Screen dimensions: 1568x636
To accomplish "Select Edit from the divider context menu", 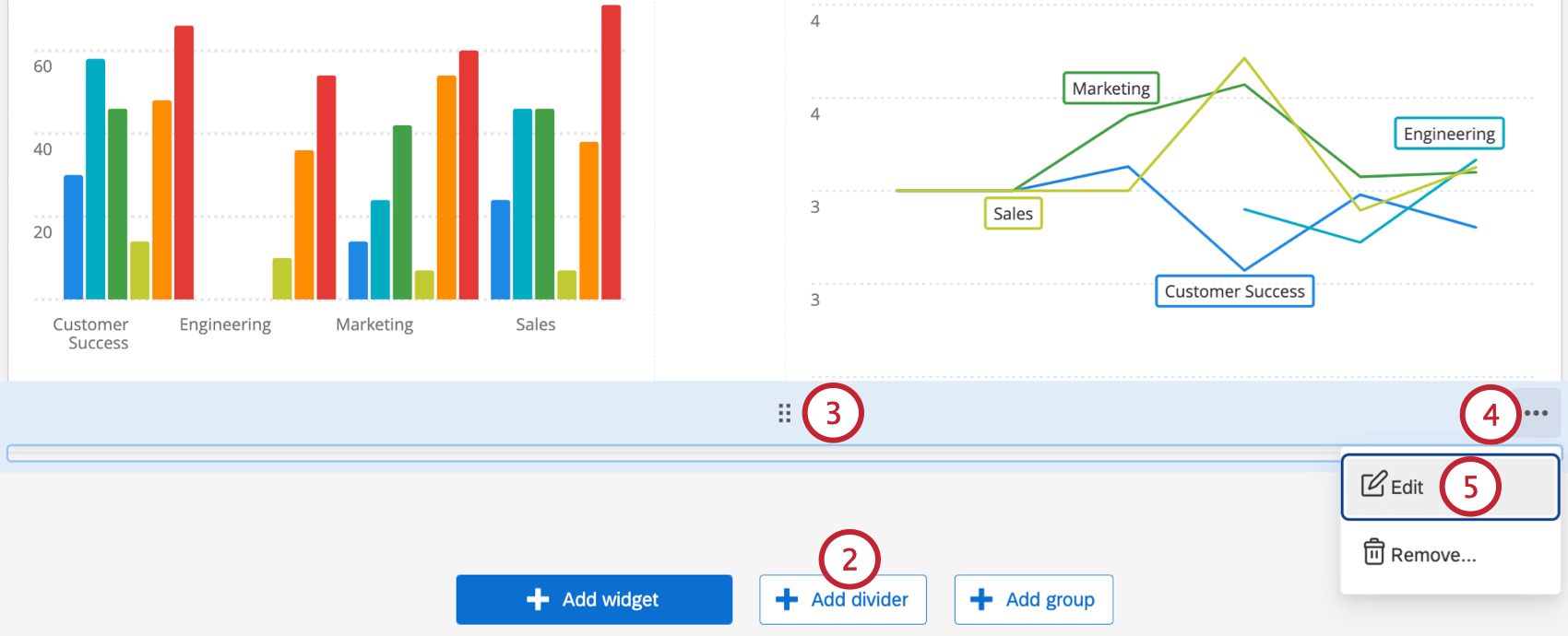I will point(1407,486).
